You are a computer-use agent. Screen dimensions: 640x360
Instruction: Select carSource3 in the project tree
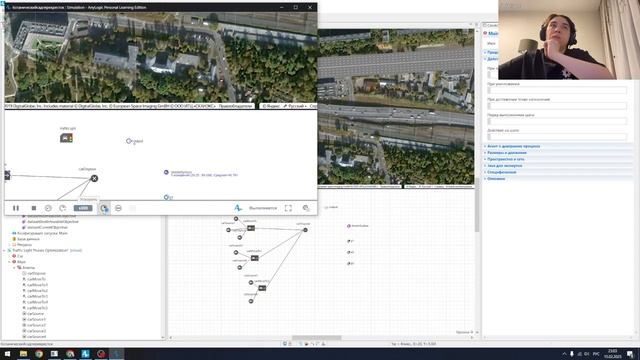pyautogui.click(x=36, y=331)
